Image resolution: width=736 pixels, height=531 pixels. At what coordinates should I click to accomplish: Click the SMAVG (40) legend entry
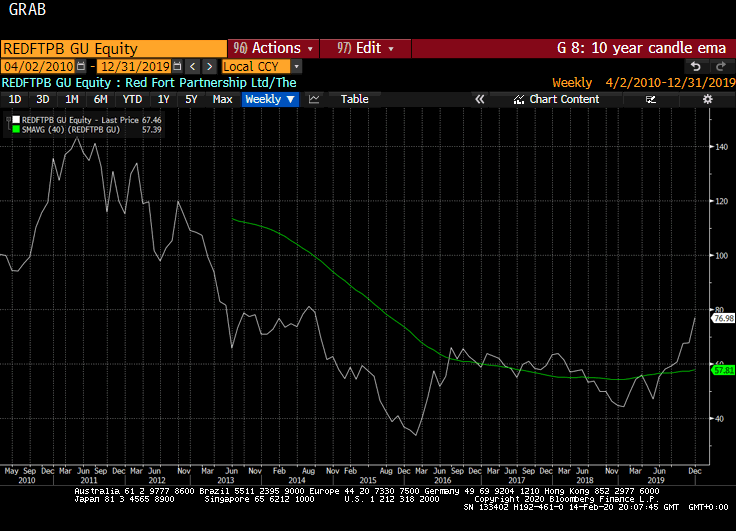coord(71,130)
